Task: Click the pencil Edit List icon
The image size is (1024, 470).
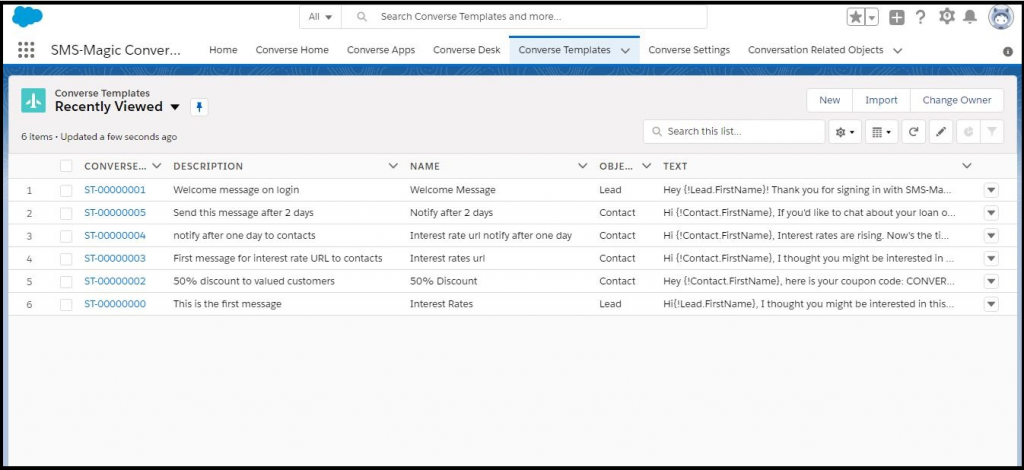Action: pos(941,132)
